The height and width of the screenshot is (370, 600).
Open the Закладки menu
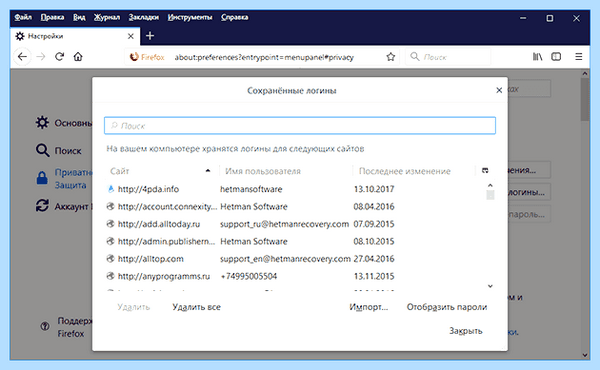143,17
